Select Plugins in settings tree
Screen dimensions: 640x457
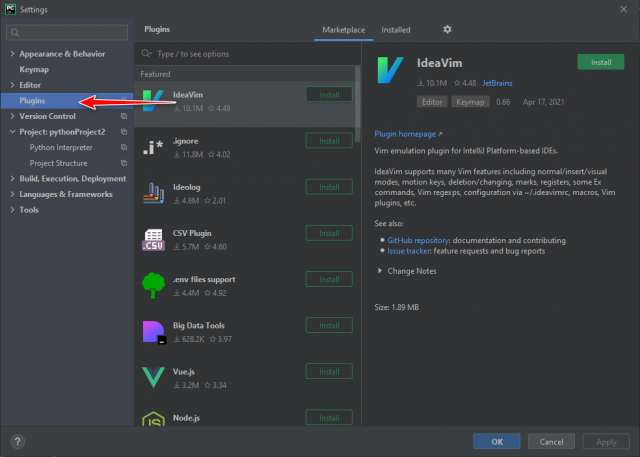click(32, 101)
